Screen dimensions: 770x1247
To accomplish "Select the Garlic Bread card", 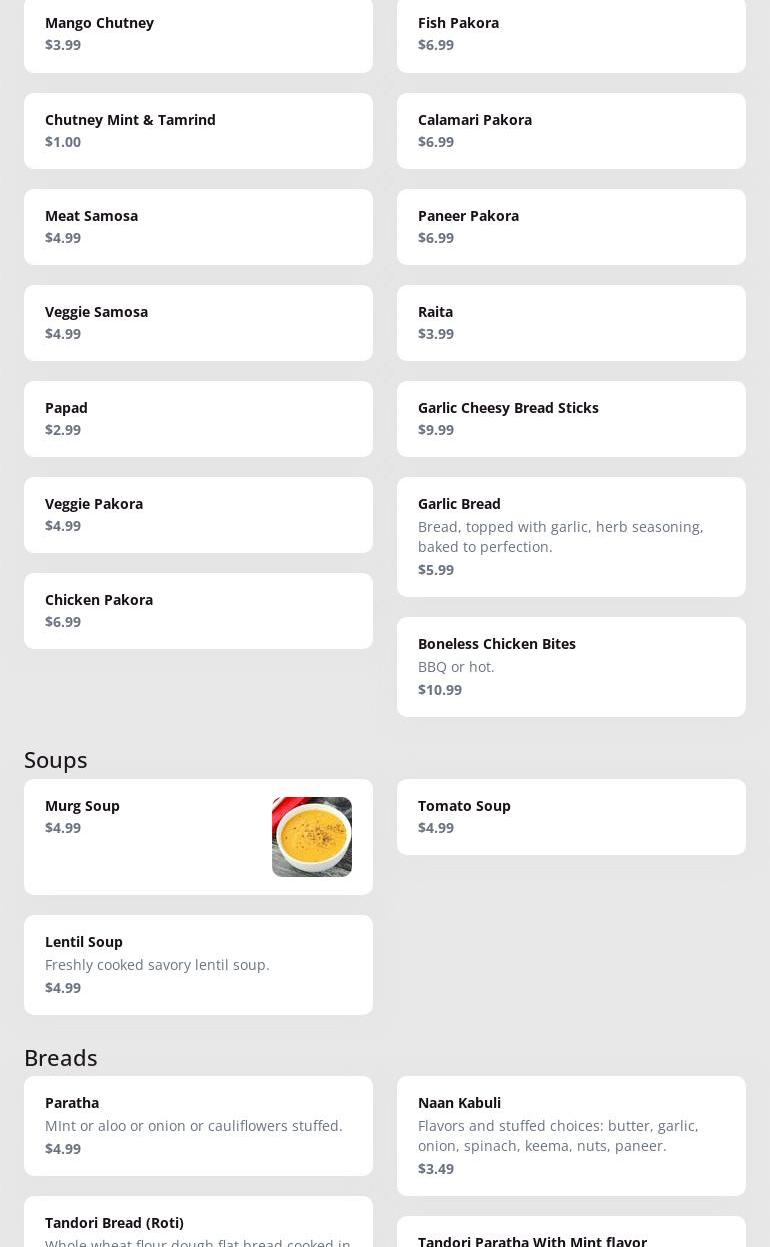I will [571, 537].
